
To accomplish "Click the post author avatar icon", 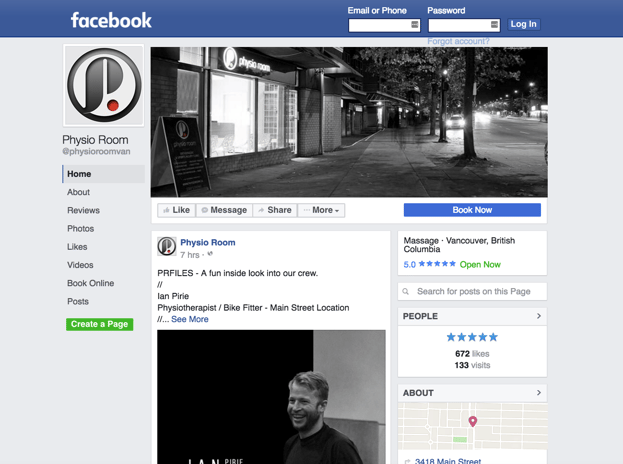I will tap(166, 246).
